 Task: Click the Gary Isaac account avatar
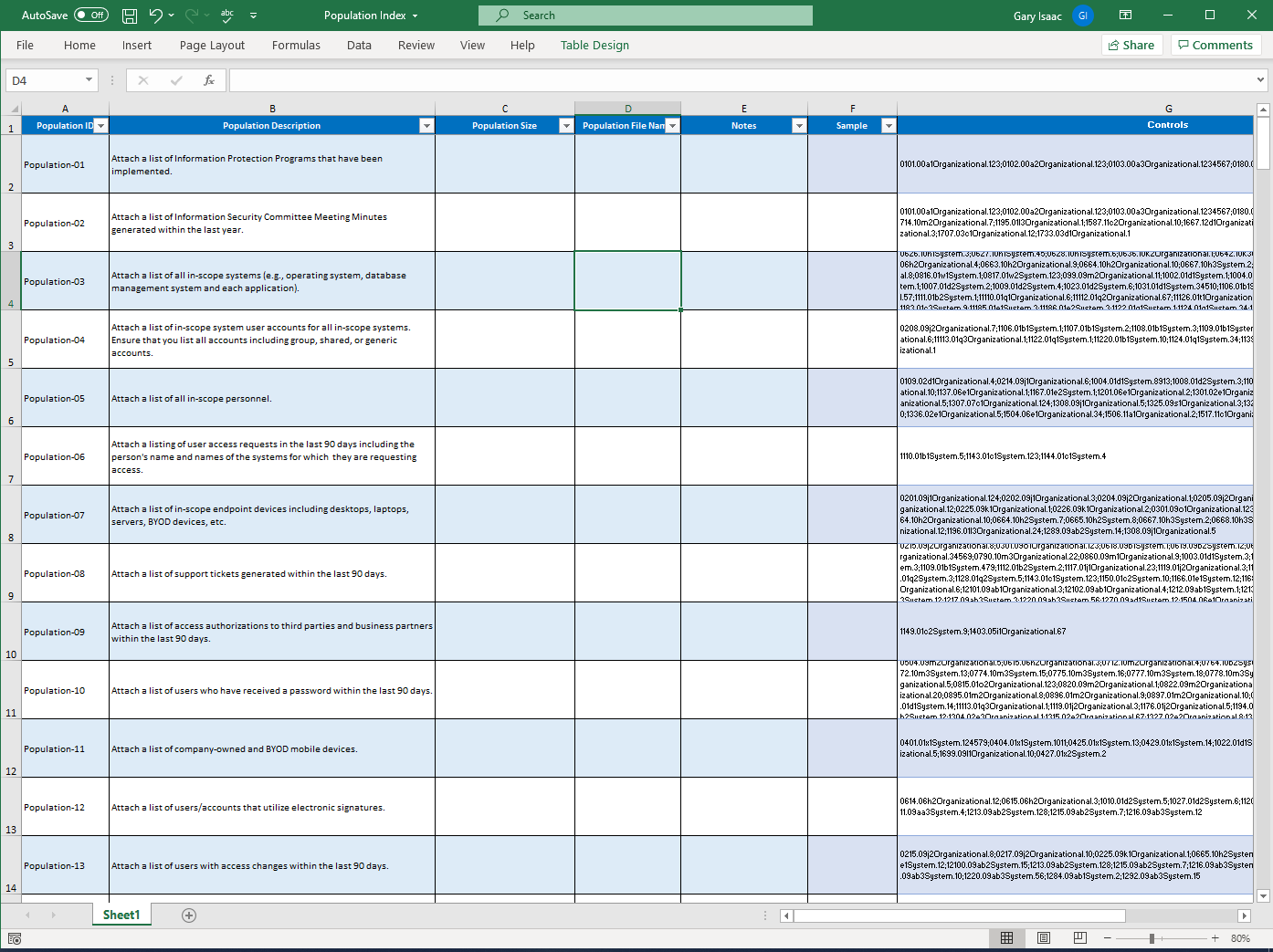1083,16
